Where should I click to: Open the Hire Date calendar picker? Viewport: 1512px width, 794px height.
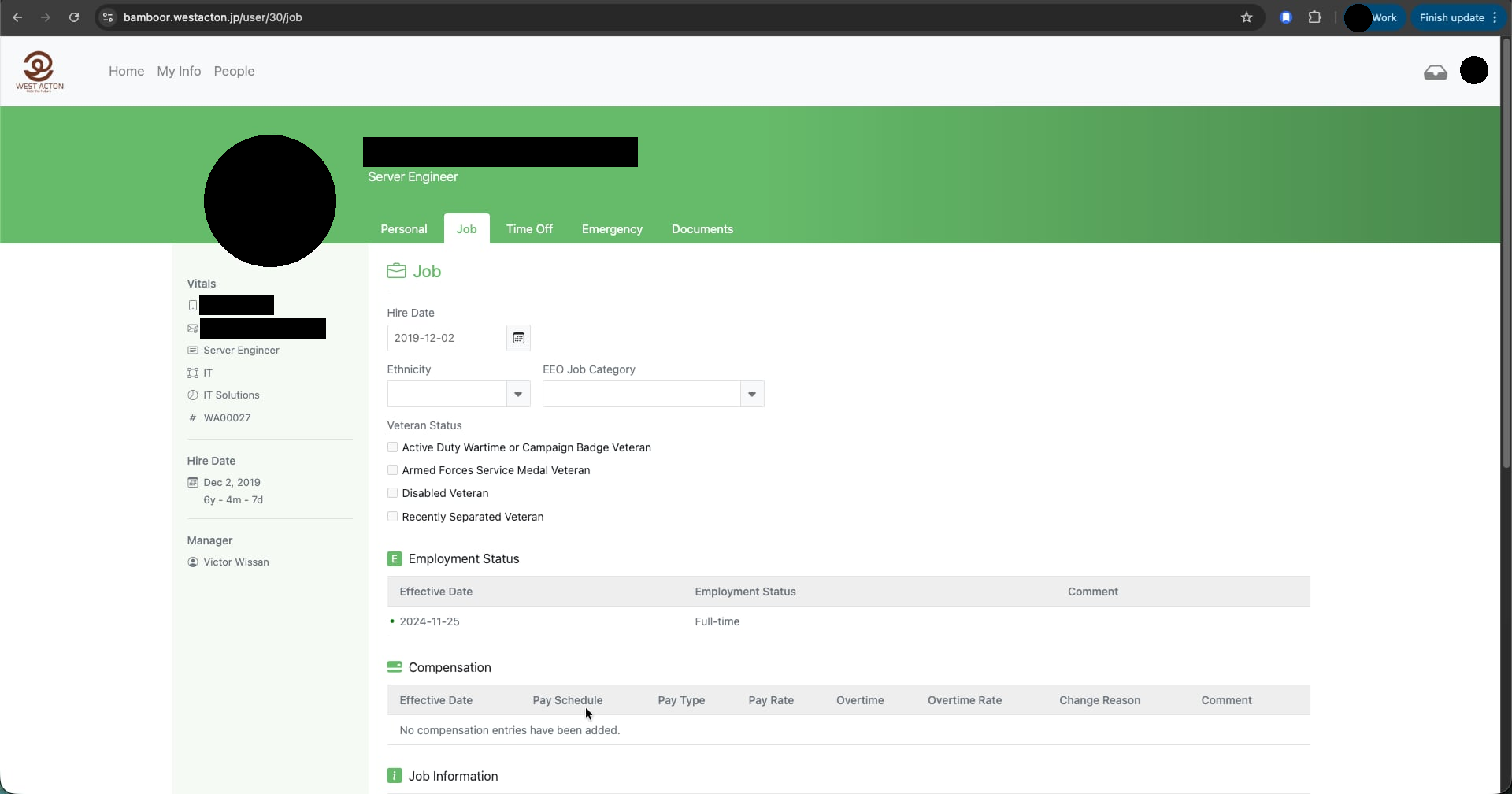(518, 338)
